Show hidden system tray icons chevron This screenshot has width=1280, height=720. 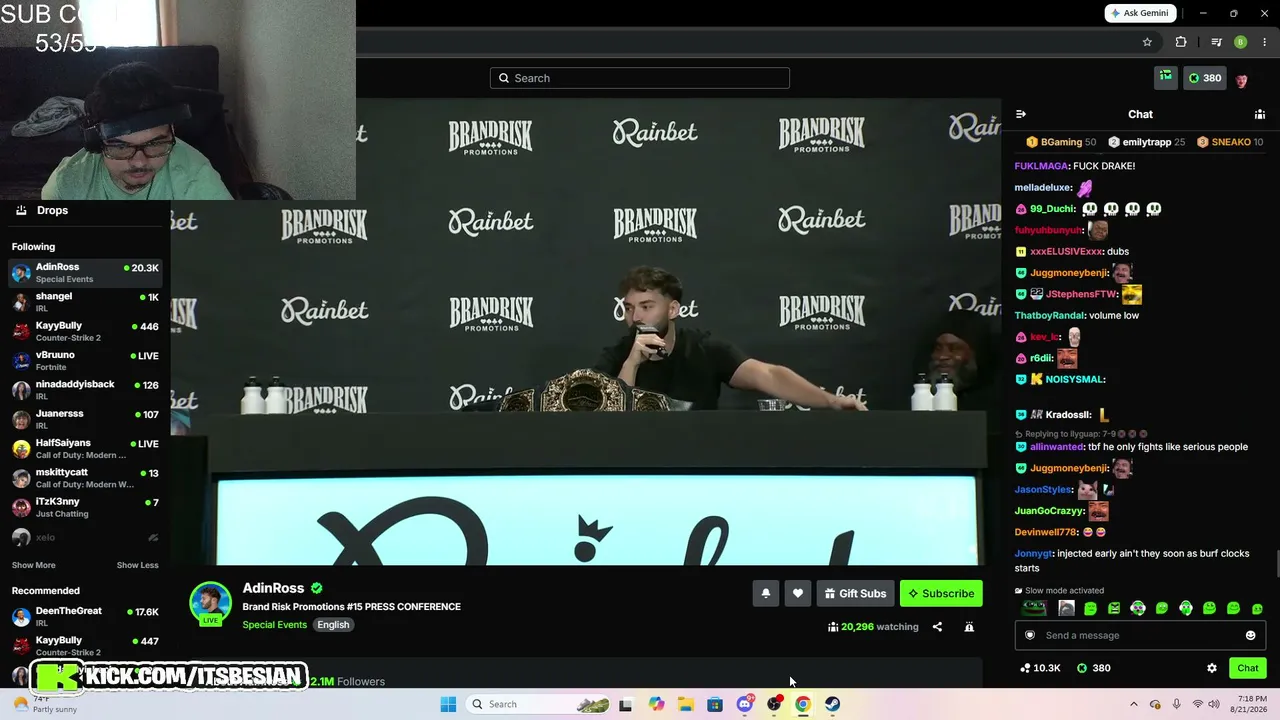pyautogui.click(x=1133, y=704)
